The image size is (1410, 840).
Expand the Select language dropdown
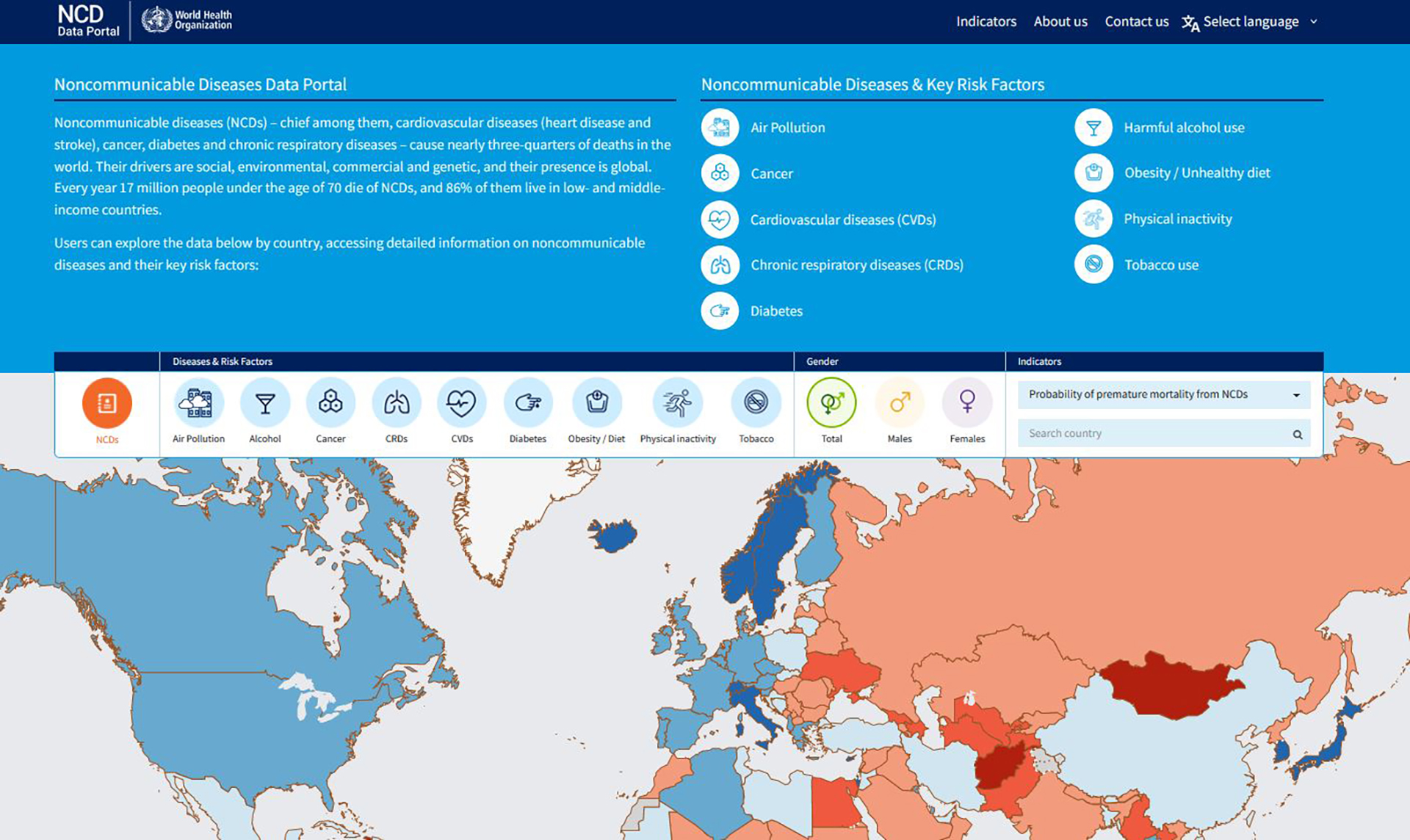[1250, 22]
